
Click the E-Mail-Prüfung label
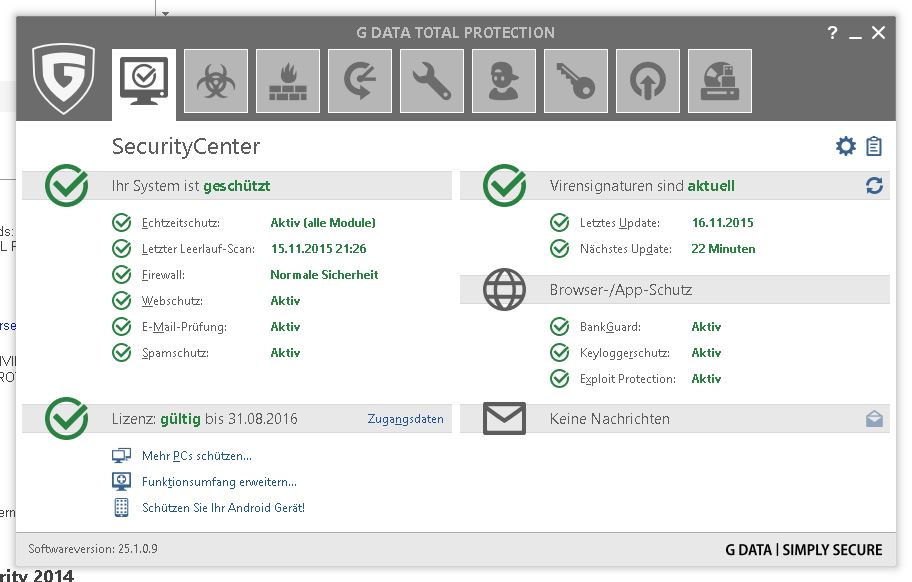point(184,327)
